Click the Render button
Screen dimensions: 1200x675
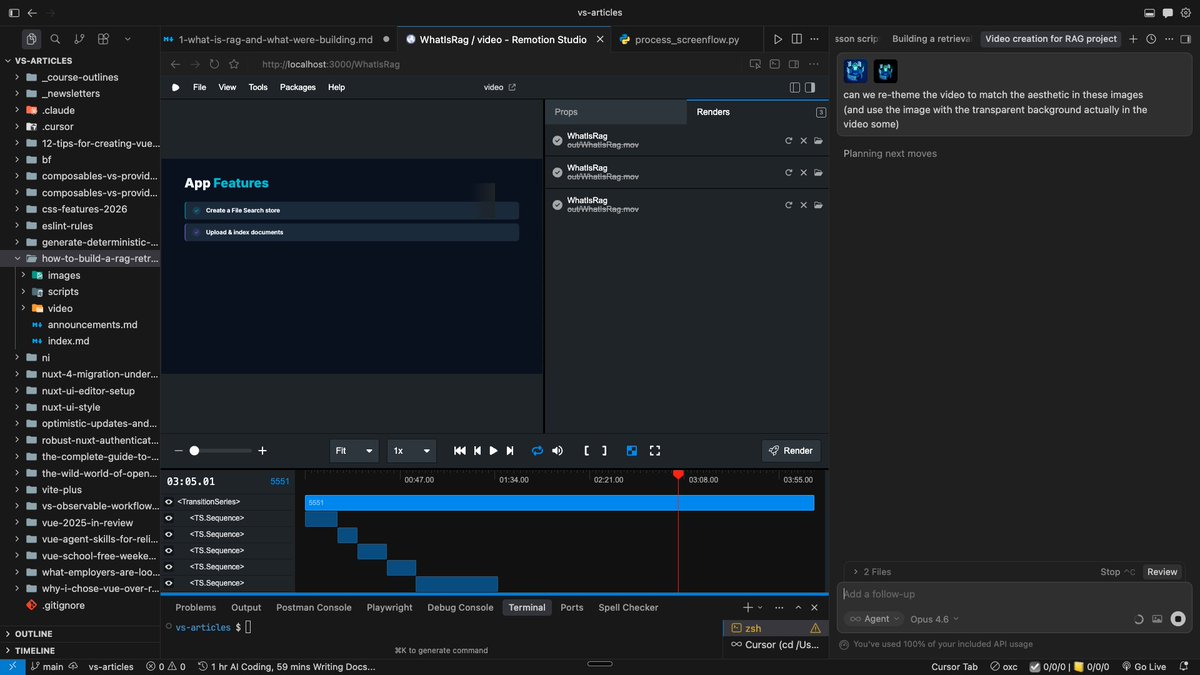pyautogui.click(x=790, y=451)
